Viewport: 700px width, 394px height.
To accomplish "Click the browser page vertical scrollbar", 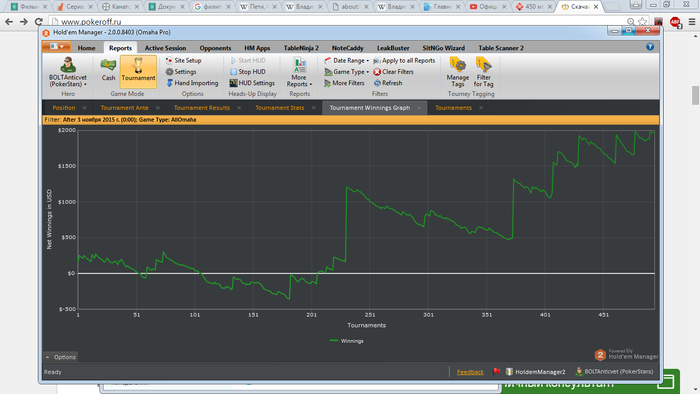I will point(696,95).
